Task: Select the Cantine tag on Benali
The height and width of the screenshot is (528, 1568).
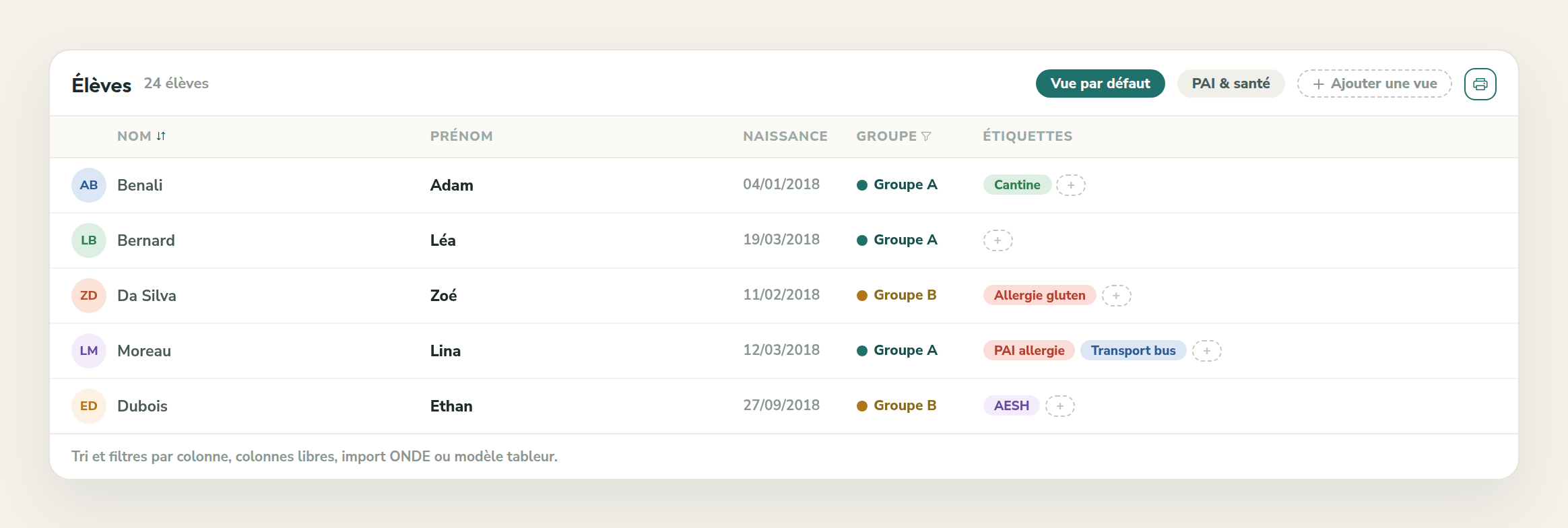Action: [x=1017, y=185]
